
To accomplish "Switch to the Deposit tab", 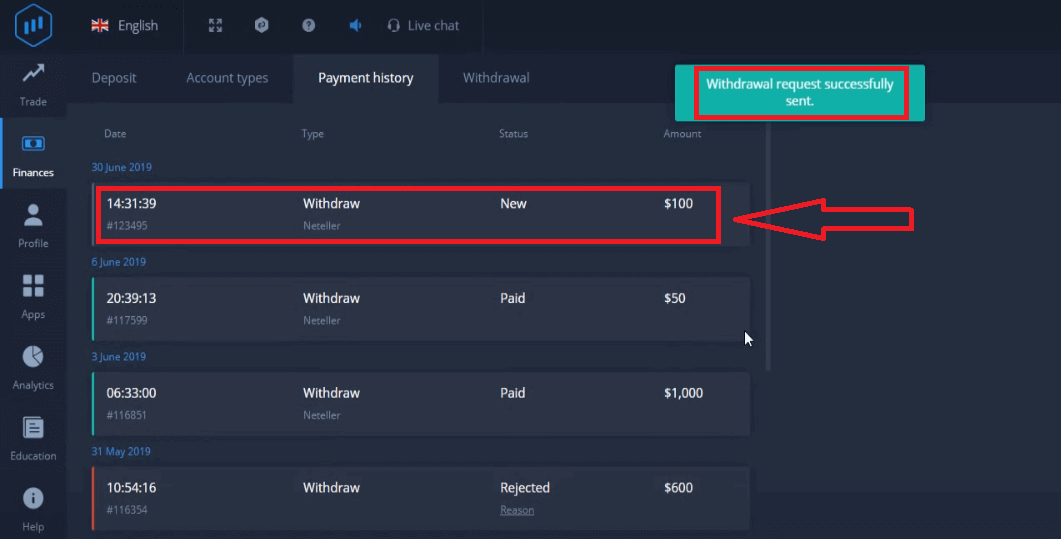I will [114, 78].
